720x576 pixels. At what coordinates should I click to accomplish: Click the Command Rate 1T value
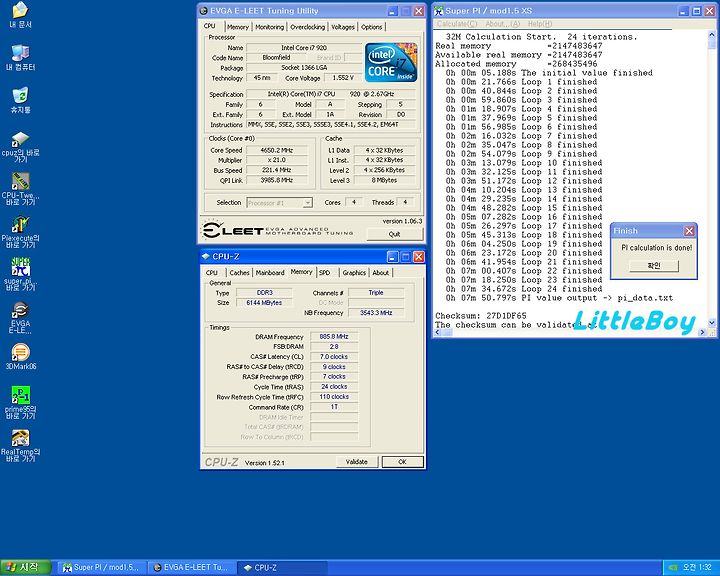(334, 407)
